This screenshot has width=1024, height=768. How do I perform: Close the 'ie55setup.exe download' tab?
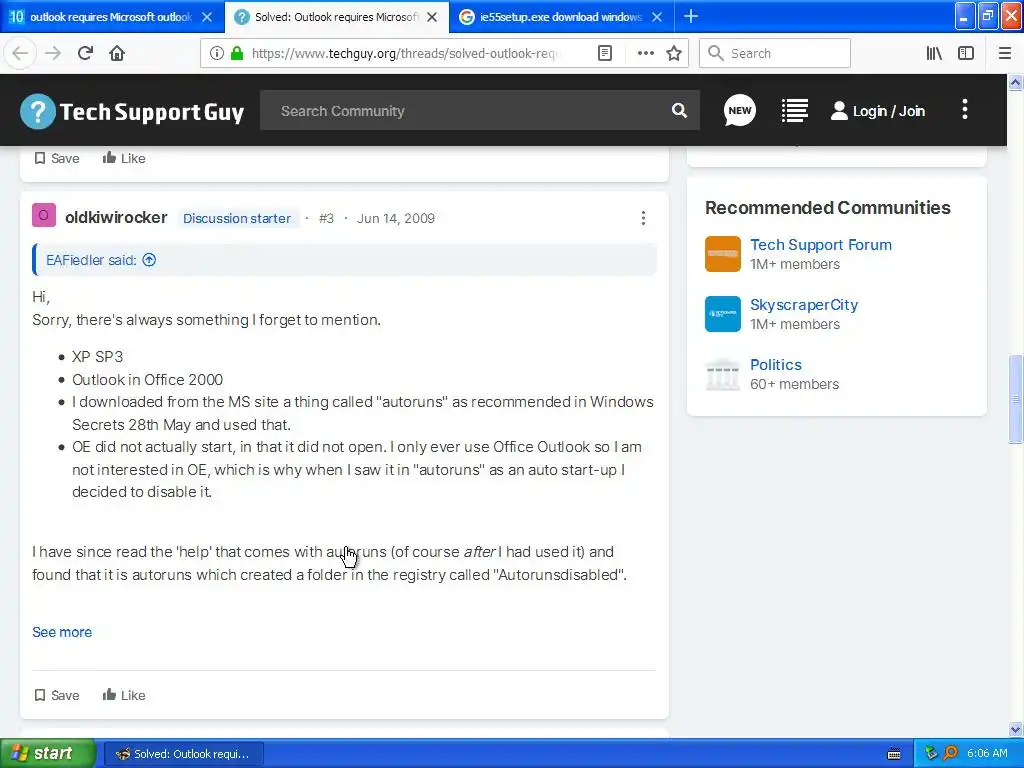click(x=658, y=17)
